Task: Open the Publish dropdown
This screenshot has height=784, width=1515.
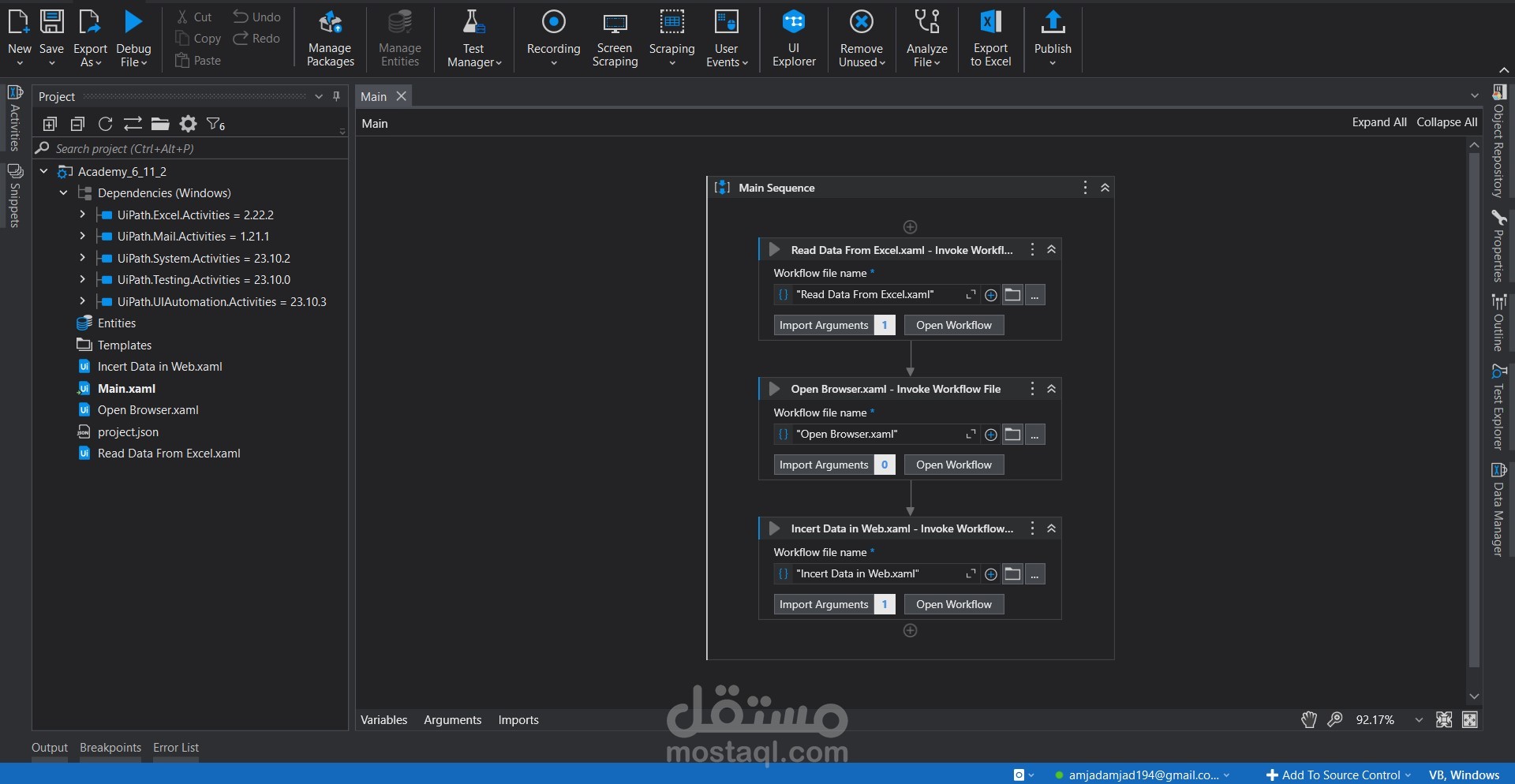Action: point(1053,62)
